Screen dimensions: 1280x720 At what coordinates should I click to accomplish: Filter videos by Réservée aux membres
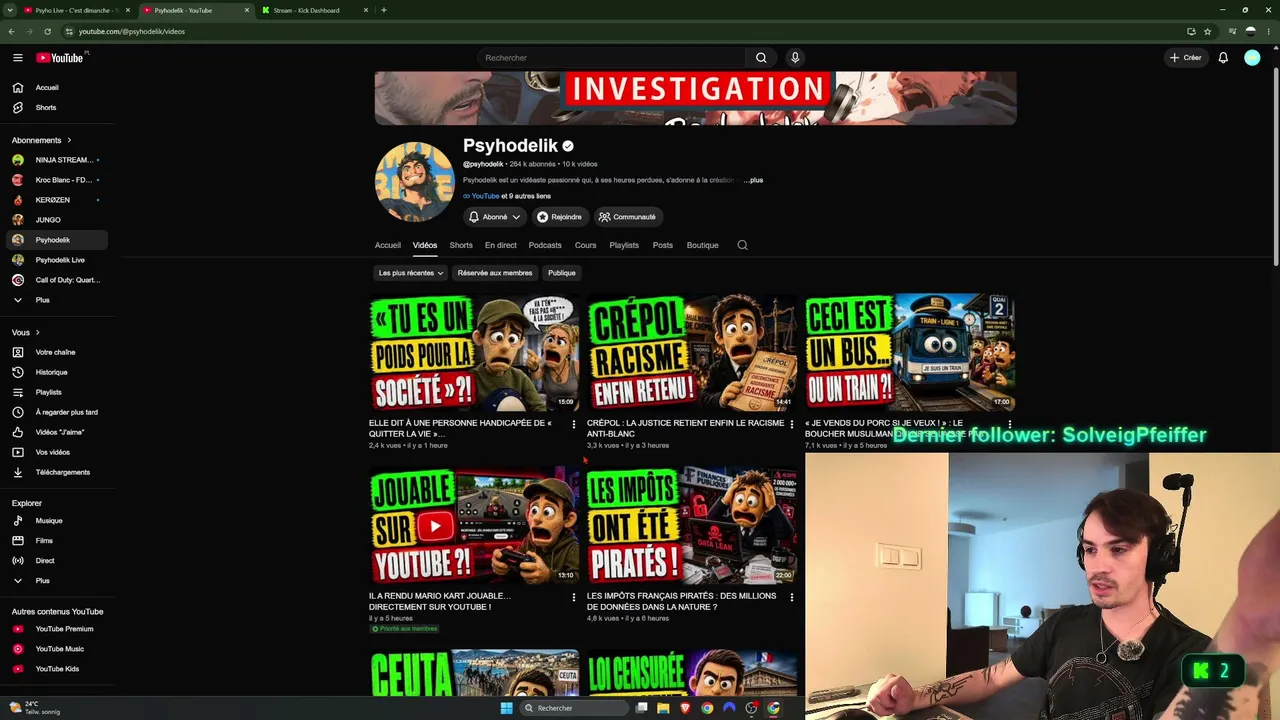[495, 273]
